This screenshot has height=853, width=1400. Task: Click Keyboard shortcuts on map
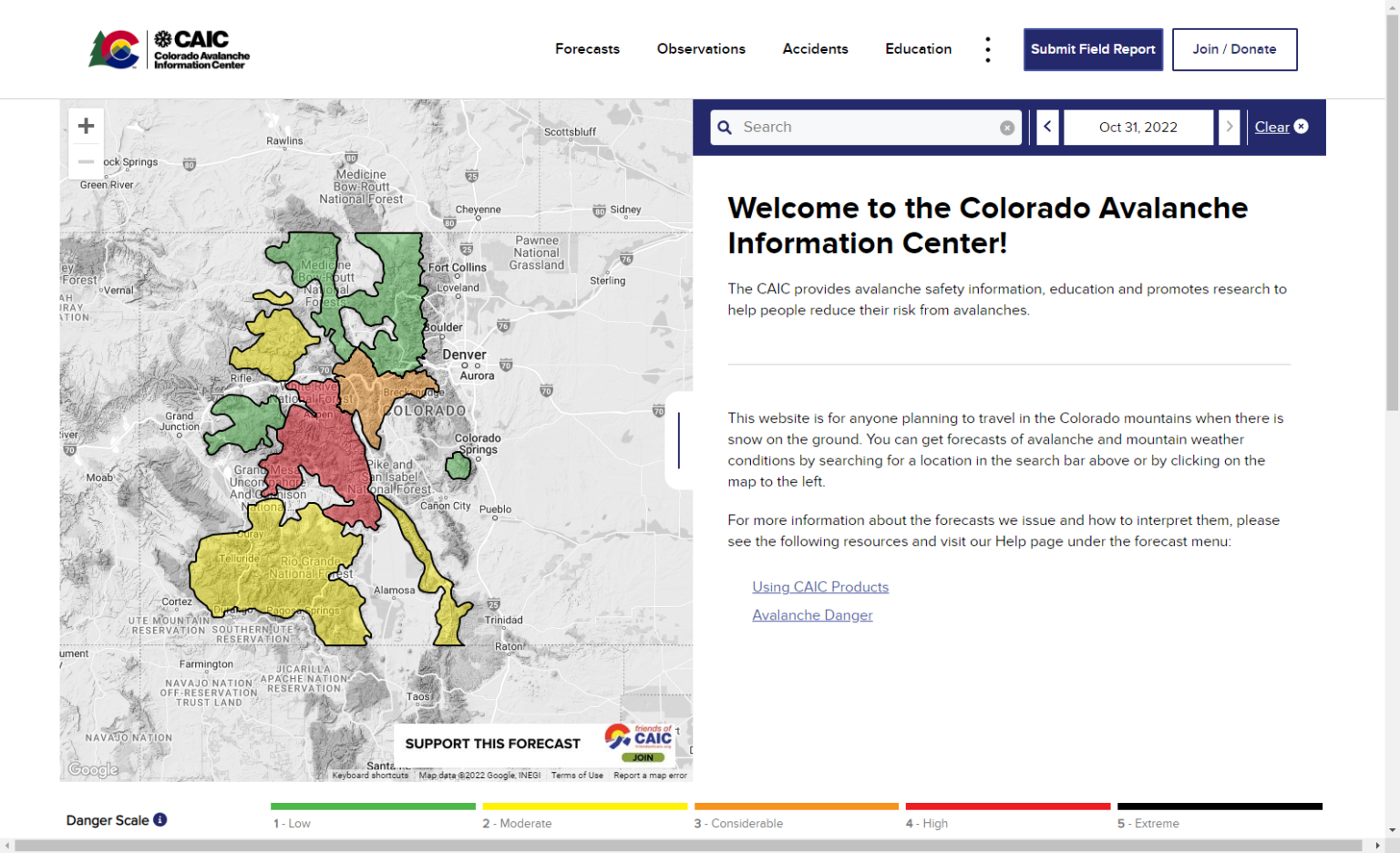pos(370,776)
